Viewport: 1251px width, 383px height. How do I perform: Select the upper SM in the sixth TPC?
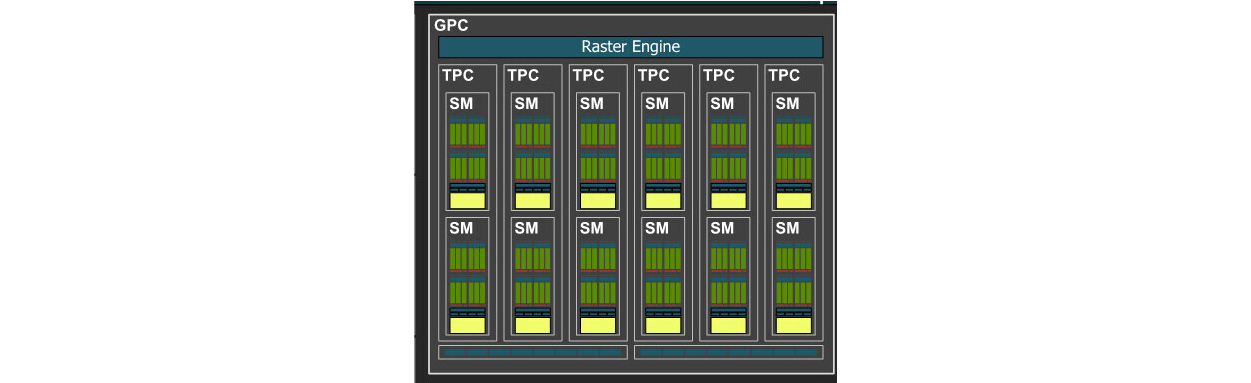coord(794,152)
